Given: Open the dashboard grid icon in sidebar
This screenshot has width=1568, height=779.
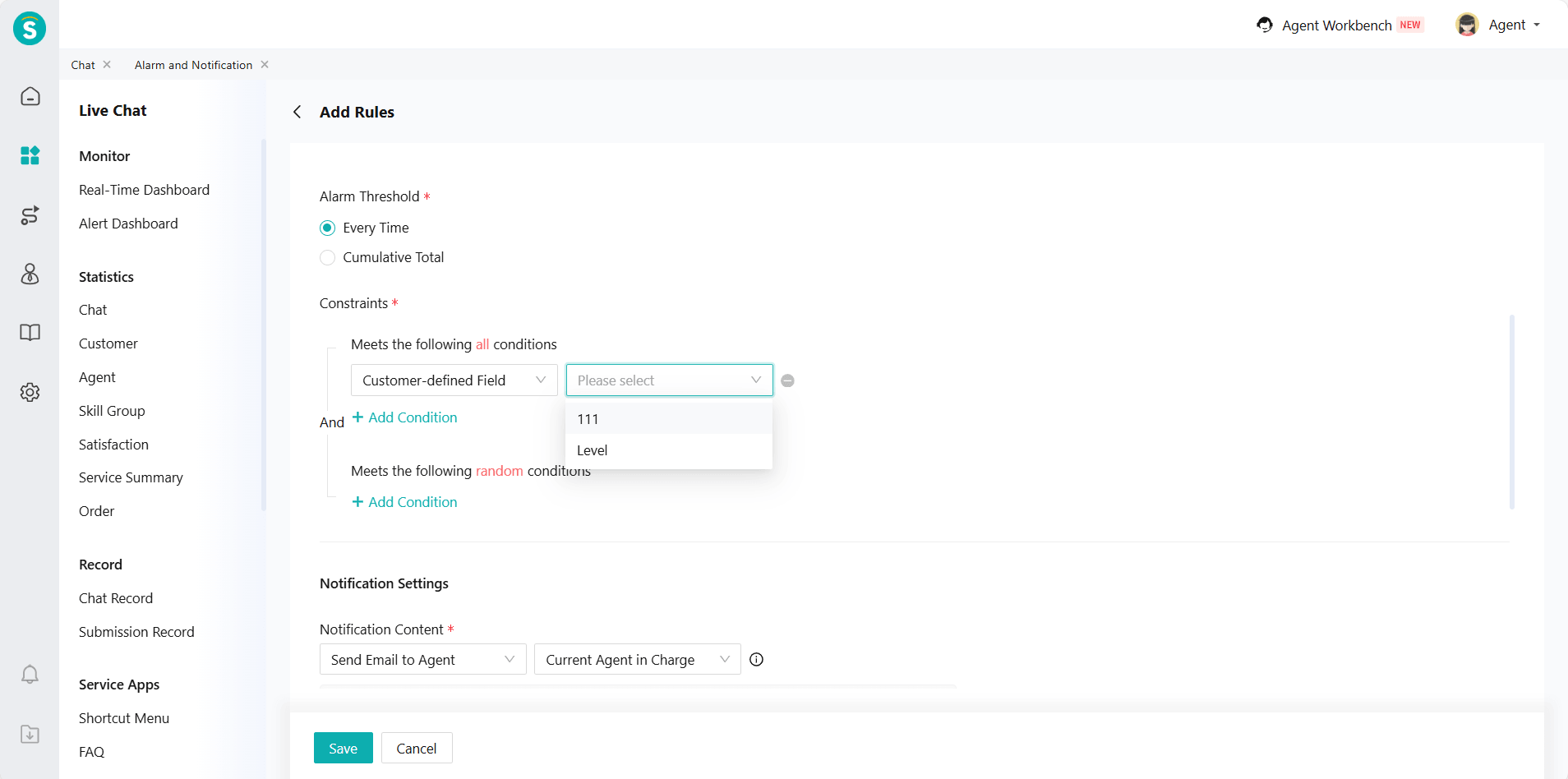Looking at the screenshot, I should point(30,155).
